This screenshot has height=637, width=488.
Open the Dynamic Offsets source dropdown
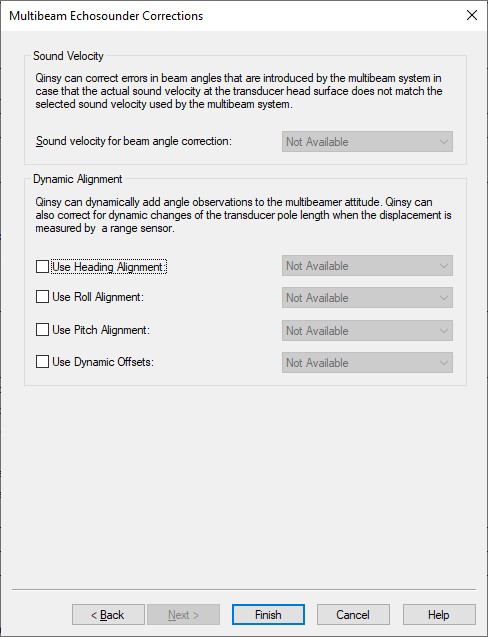point(367,362)
